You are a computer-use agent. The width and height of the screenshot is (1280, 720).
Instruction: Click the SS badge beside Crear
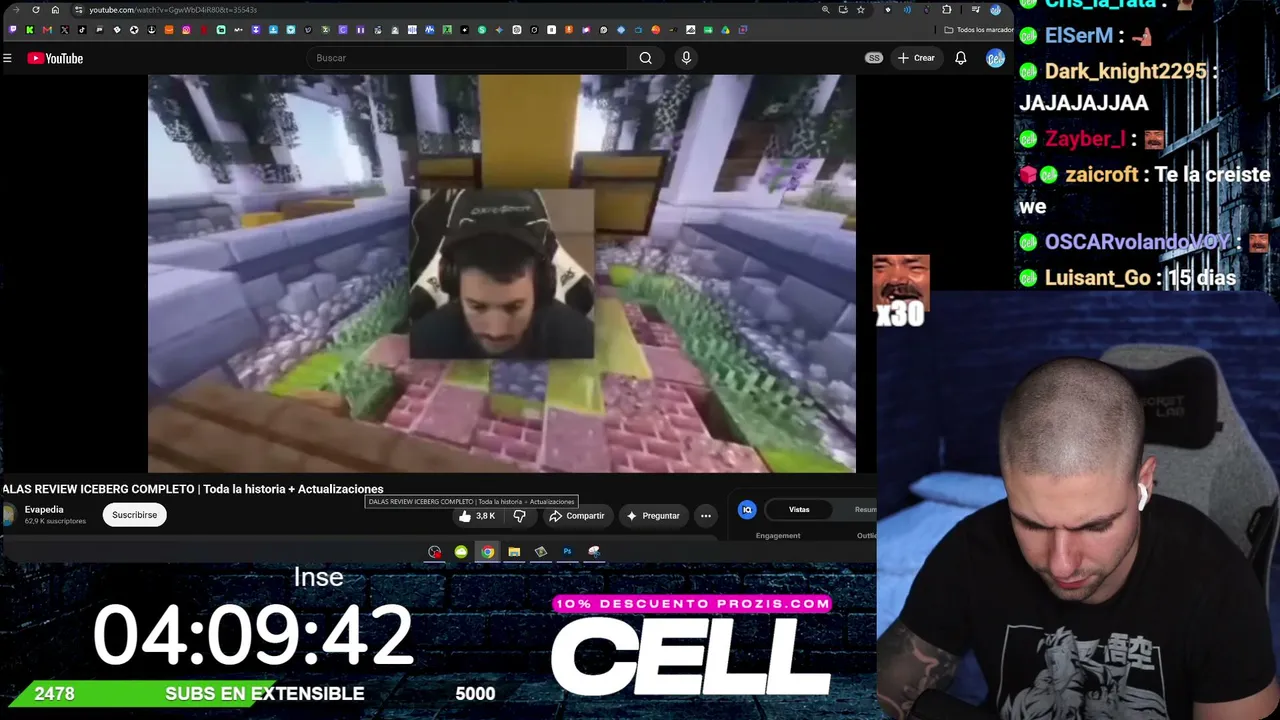tap(874, 58)
